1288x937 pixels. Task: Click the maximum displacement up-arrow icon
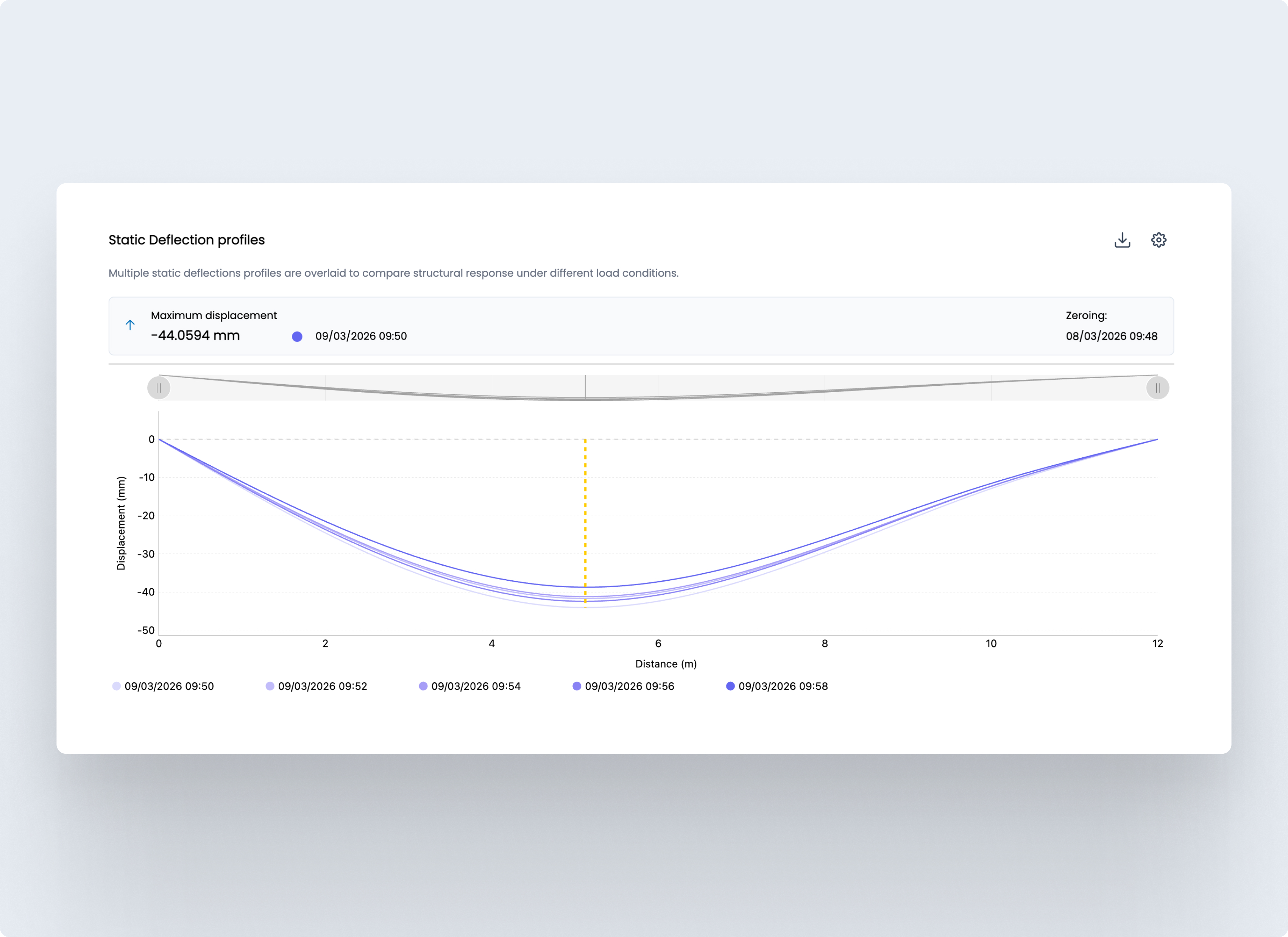130,325
